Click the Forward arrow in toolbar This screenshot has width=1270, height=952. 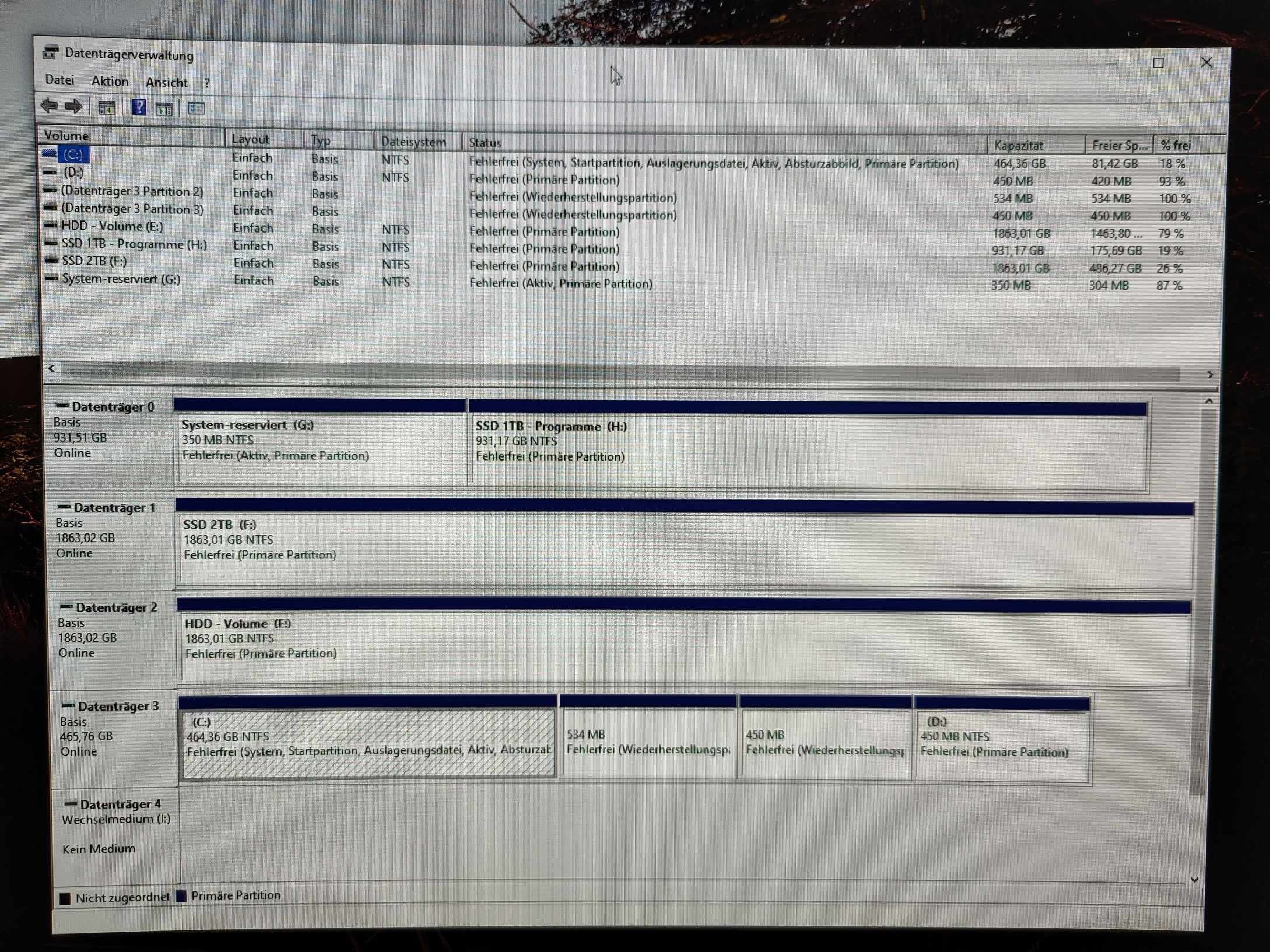(x=73, y=107)
